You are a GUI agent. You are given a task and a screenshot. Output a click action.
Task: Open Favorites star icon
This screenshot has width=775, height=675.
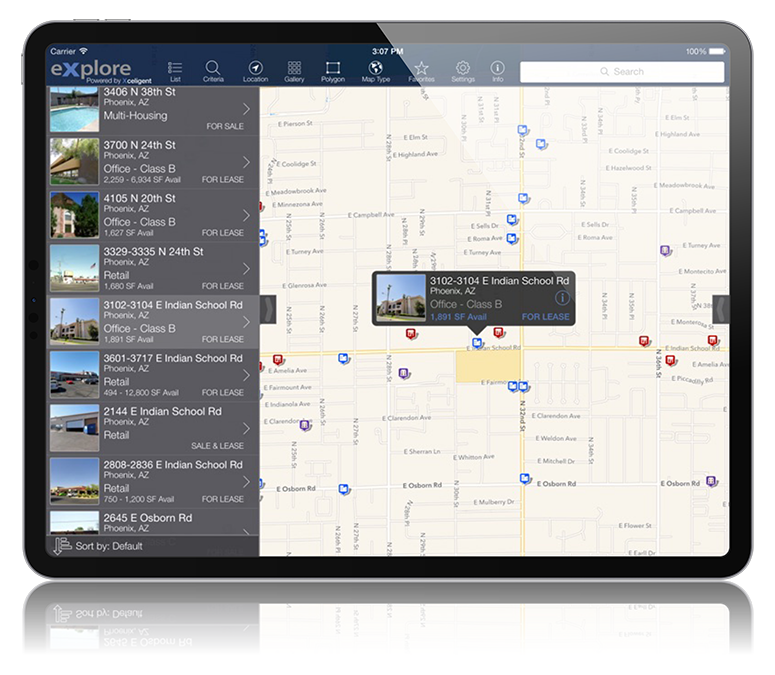click(x=421, y=70)
